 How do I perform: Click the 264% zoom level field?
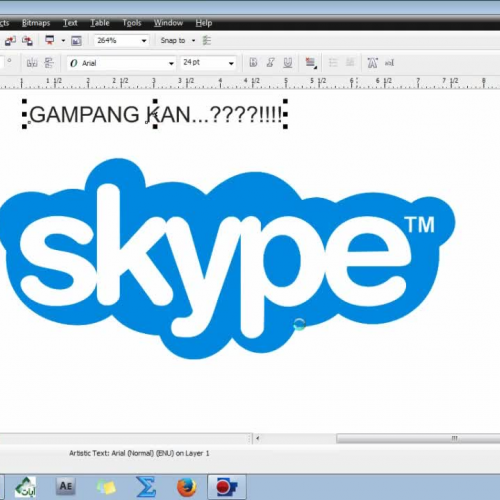pos(117,40)
